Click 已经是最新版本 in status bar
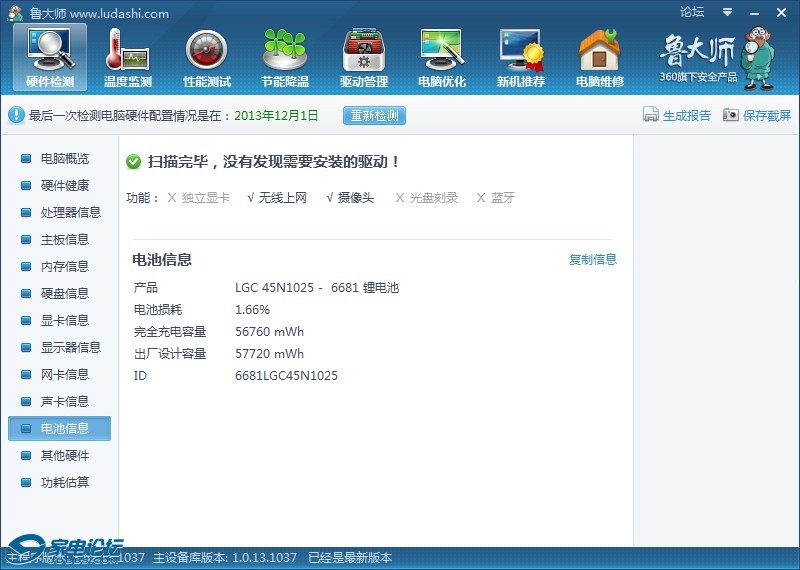 click(350, 558)
